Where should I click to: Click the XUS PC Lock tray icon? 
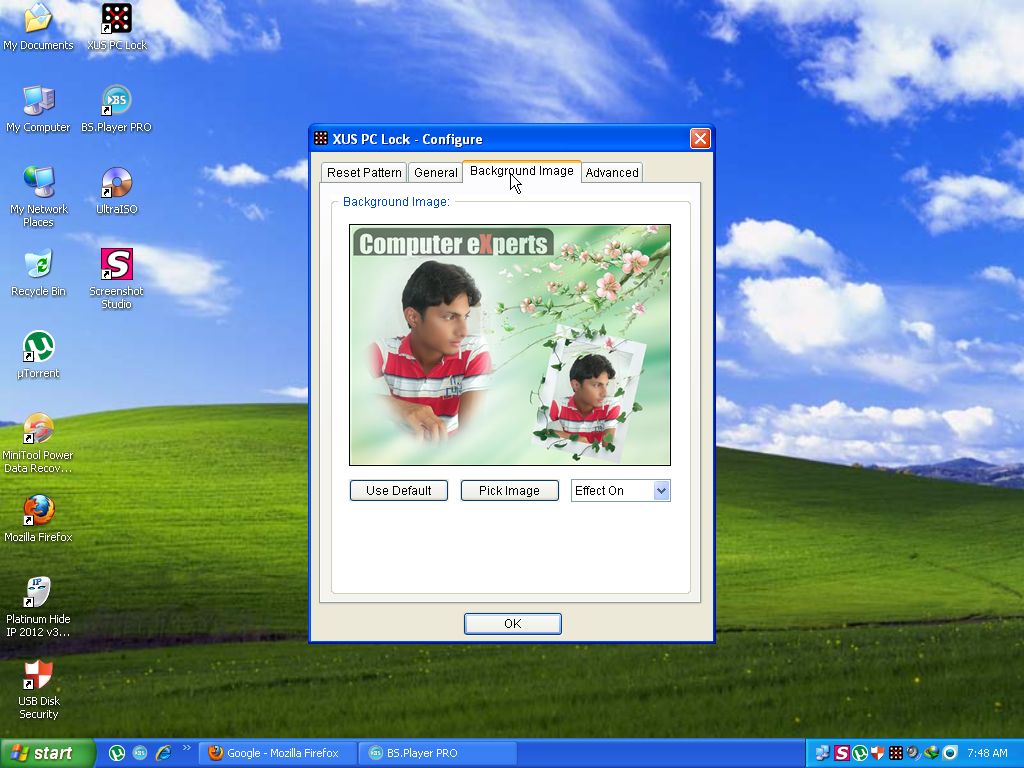(x=895, y=753)
